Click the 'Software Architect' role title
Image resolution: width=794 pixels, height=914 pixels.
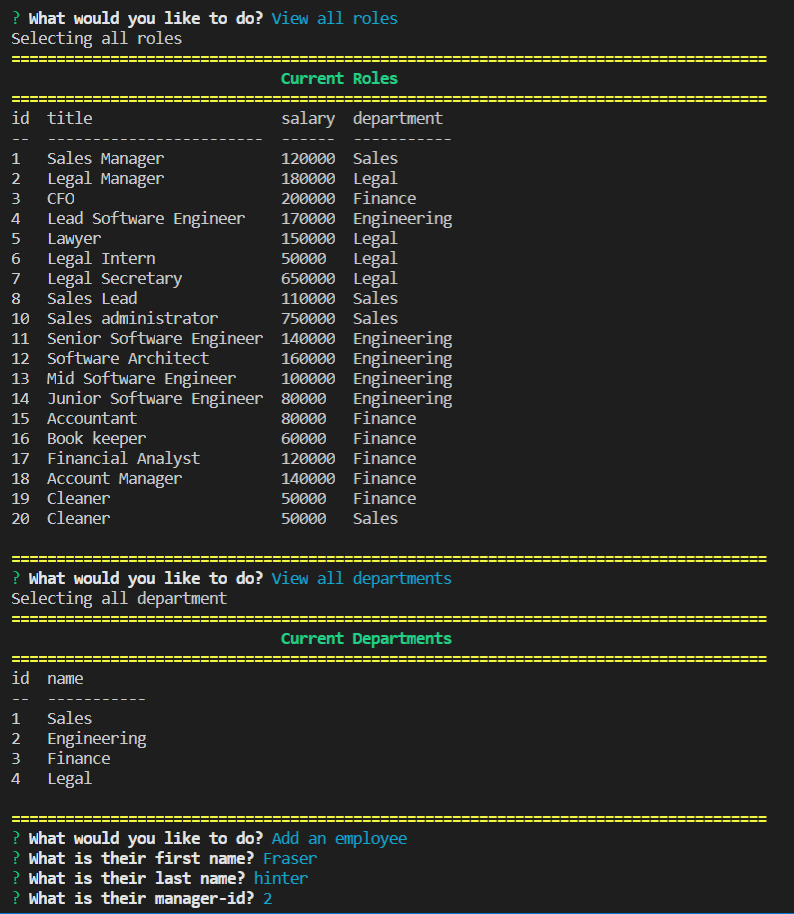tap(128, 358)
